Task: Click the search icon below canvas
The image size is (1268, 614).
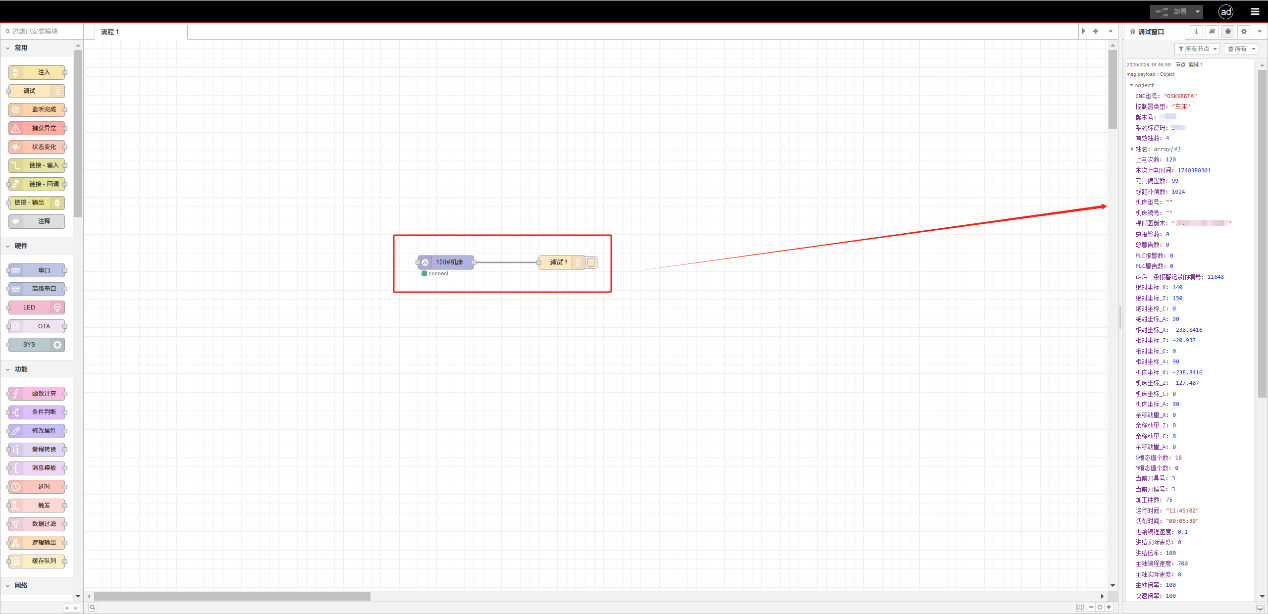Action: [93, 607]
